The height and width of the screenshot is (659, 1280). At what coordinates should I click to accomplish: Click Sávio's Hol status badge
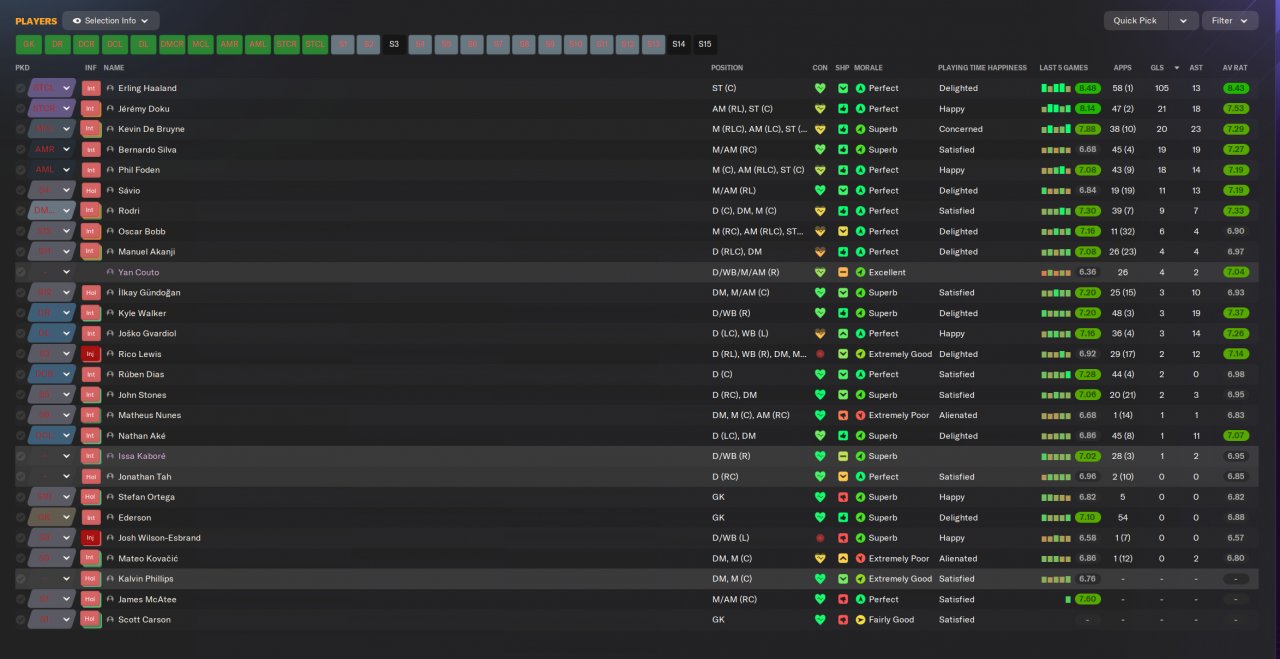tap(91, 190)
